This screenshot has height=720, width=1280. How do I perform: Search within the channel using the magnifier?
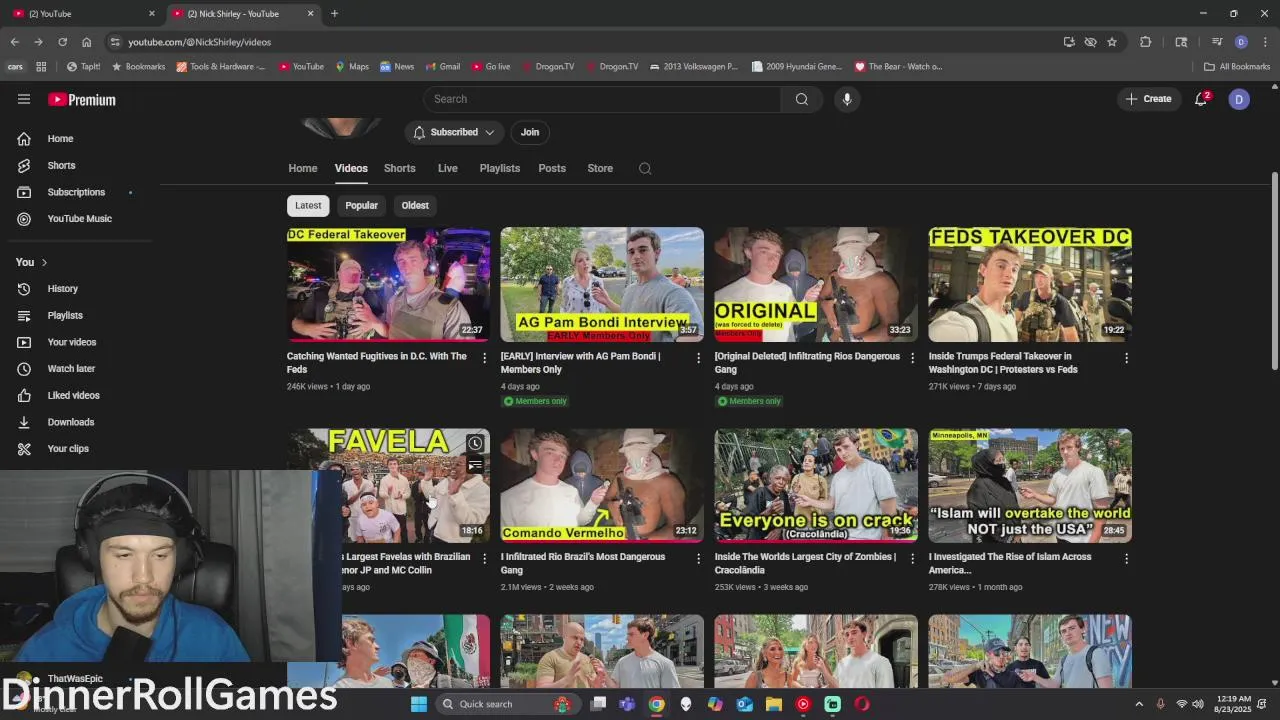pyautogui.click(x=645, y=168)
